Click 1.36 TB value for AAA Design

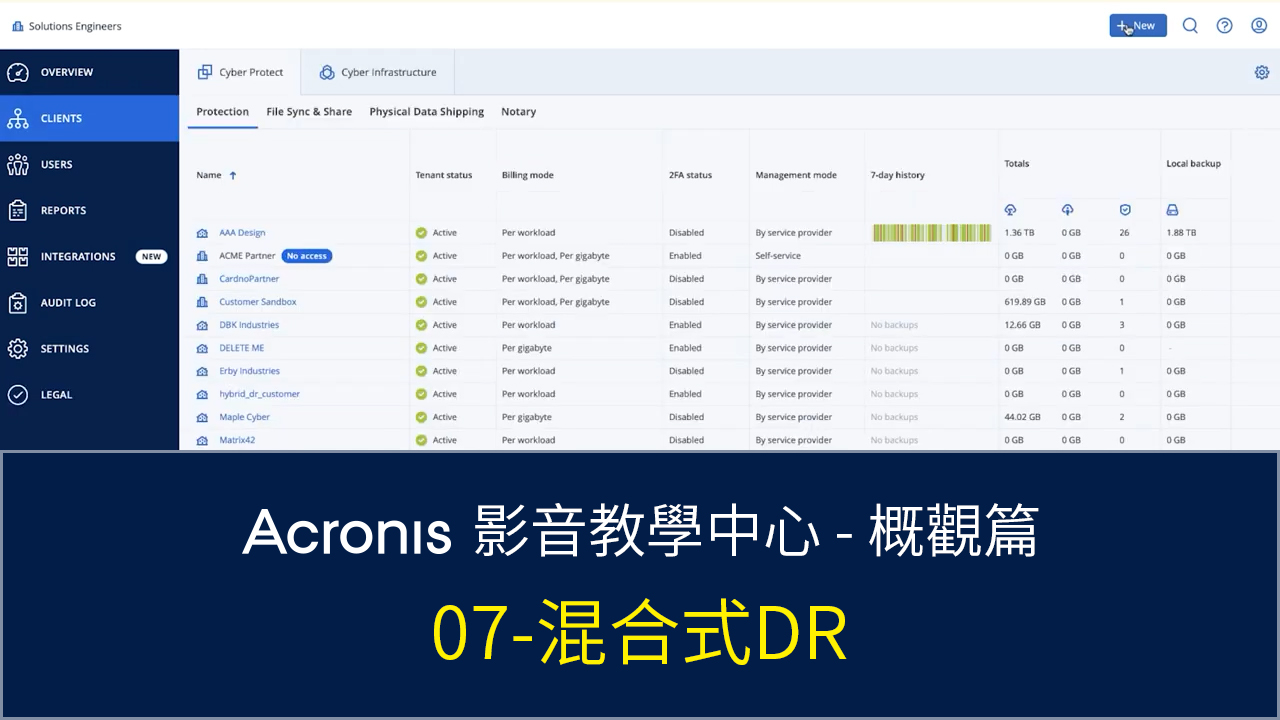(x=1019, y=233)
